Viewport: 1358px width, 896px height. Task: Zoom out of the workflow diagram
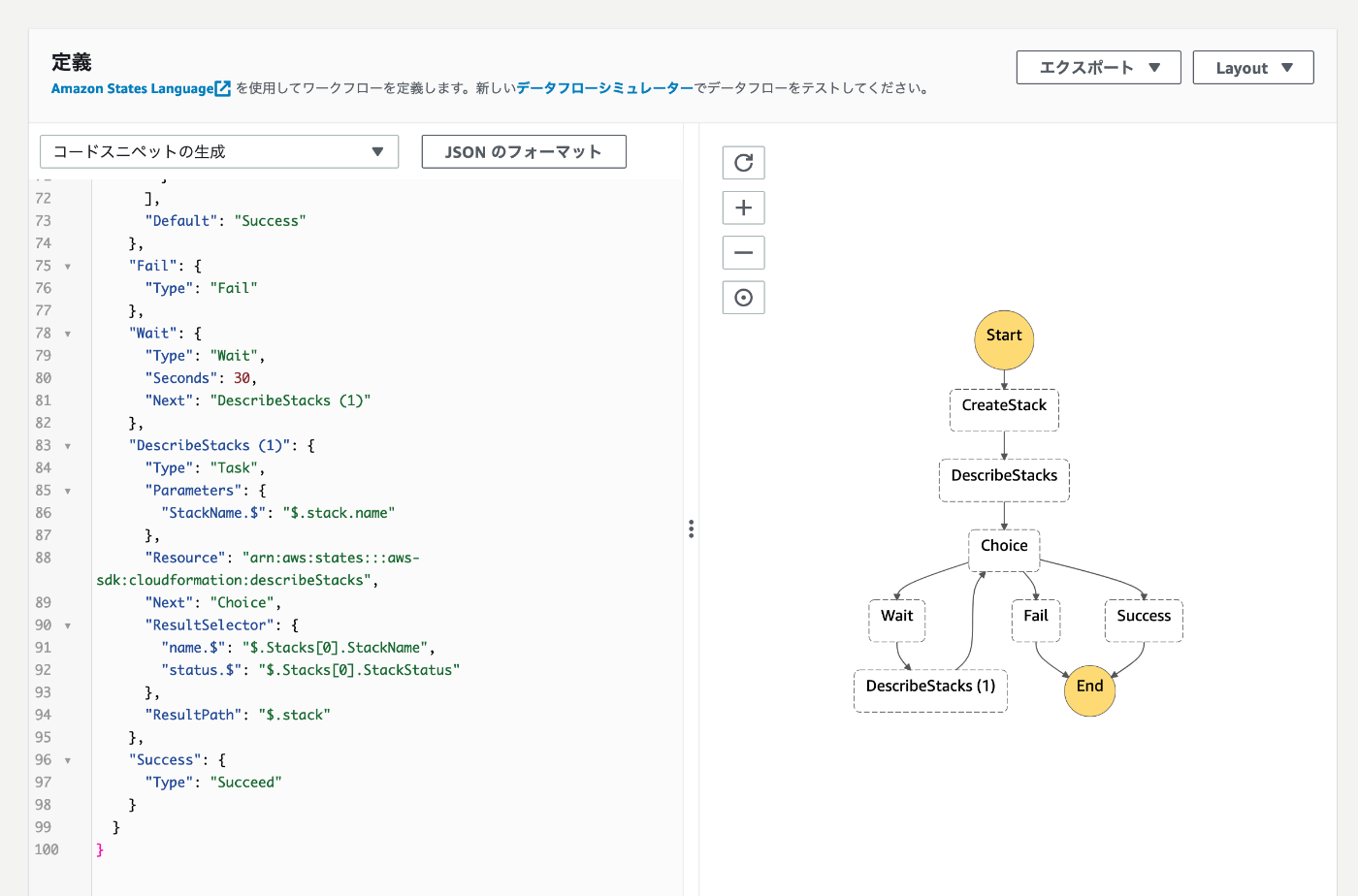[x=743, y=252]
